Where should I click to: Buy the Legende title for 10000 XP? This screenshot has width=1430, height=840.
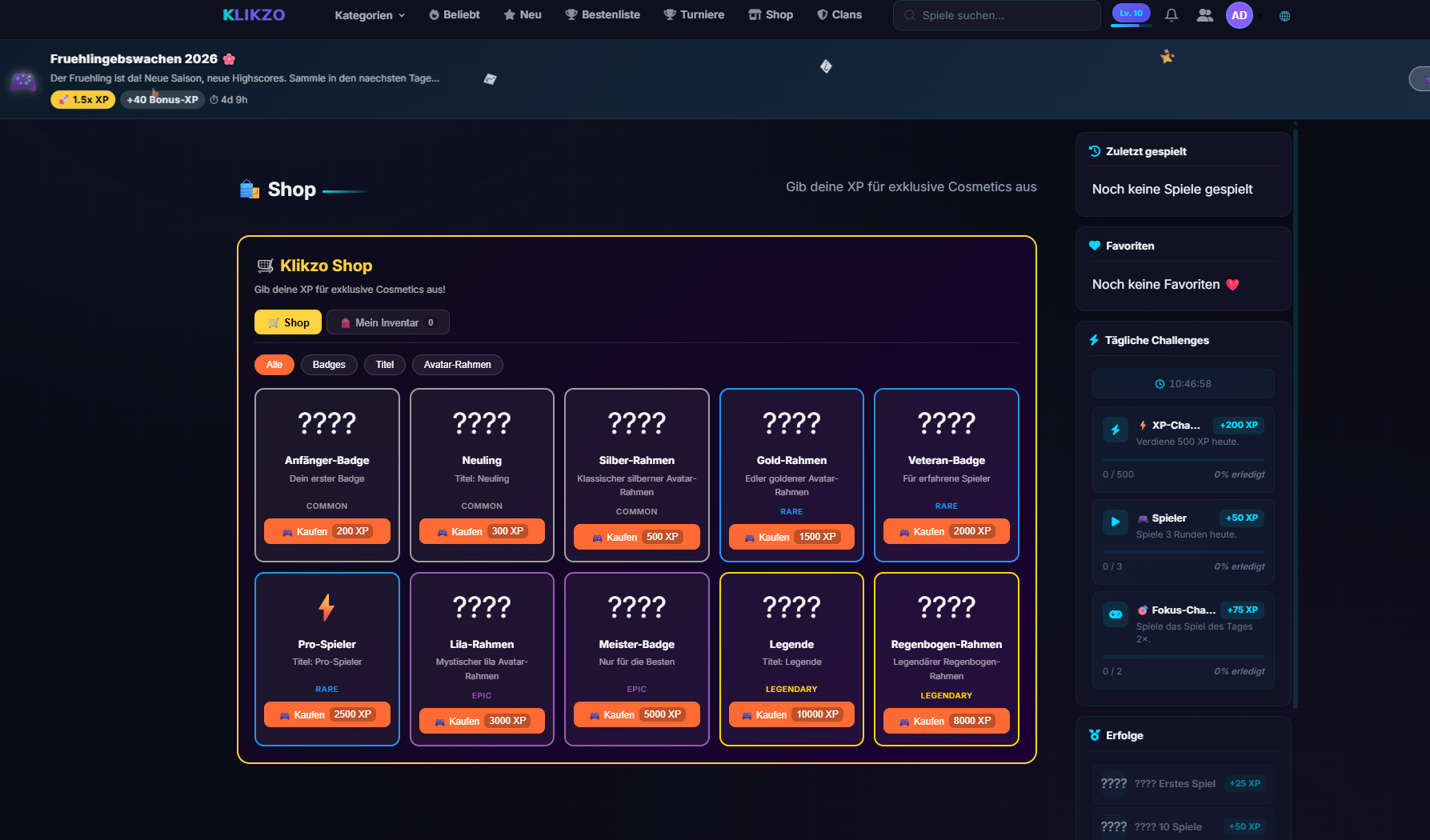coord(791,714)
